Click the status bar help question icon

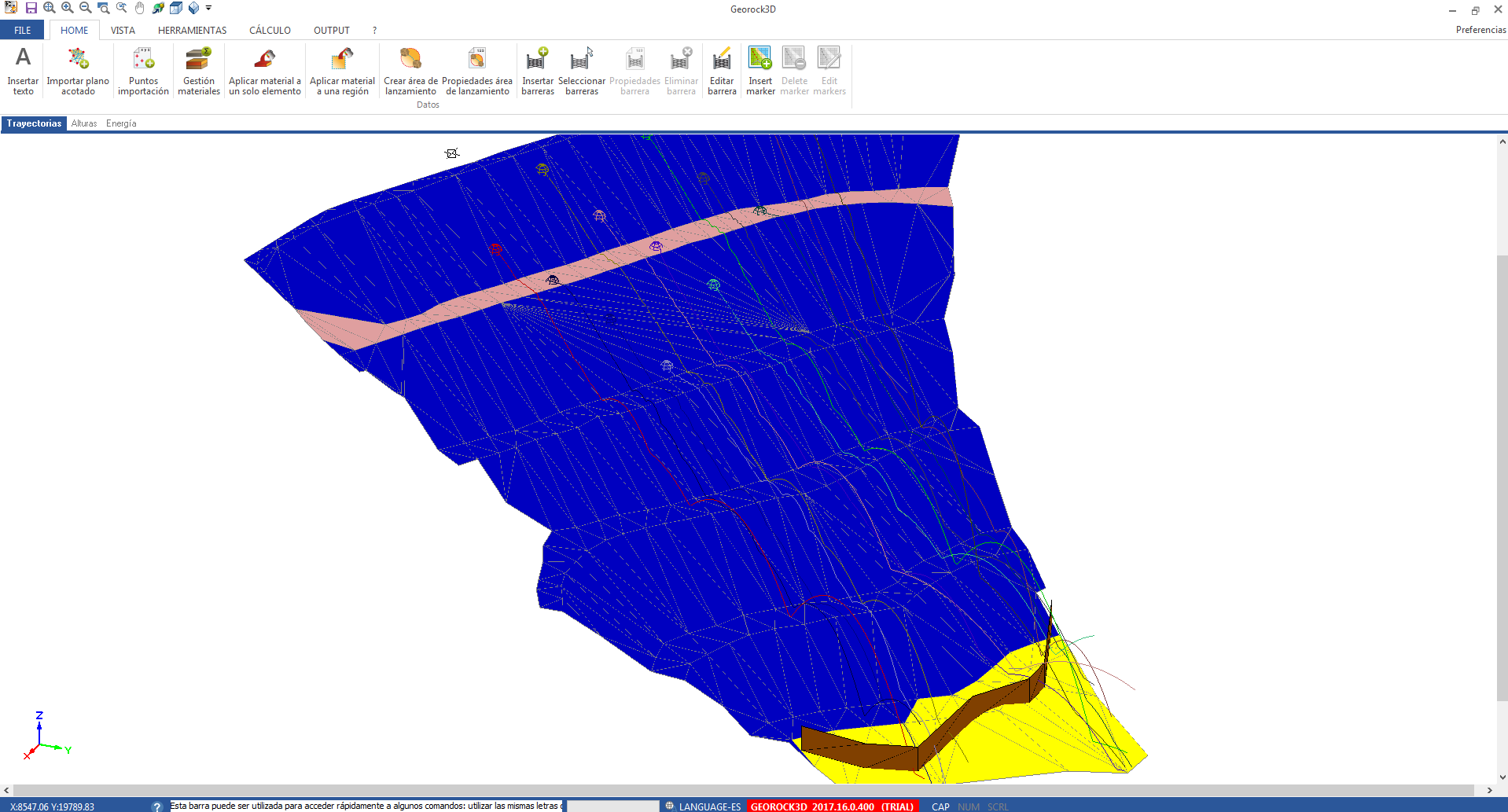156,806
